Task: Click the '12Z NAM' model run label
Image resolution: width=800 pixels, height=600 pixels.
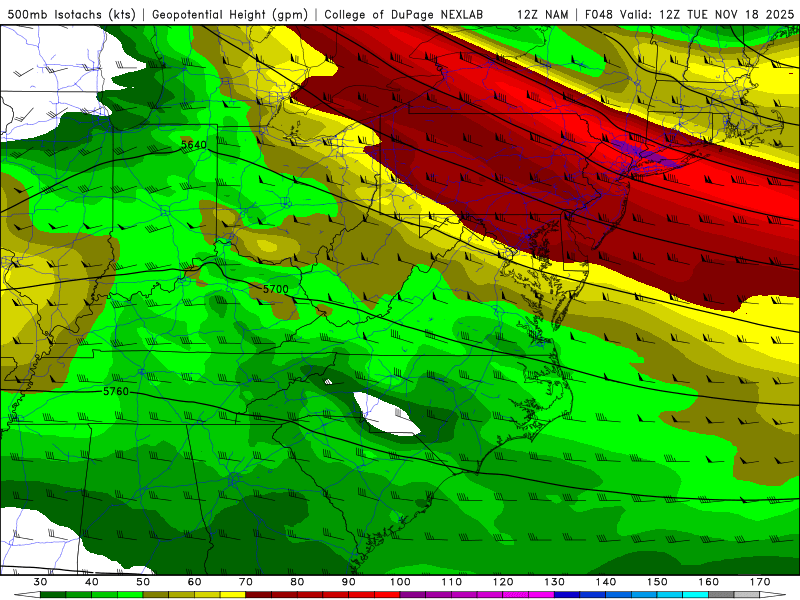Action: click(x=543, y=15)
